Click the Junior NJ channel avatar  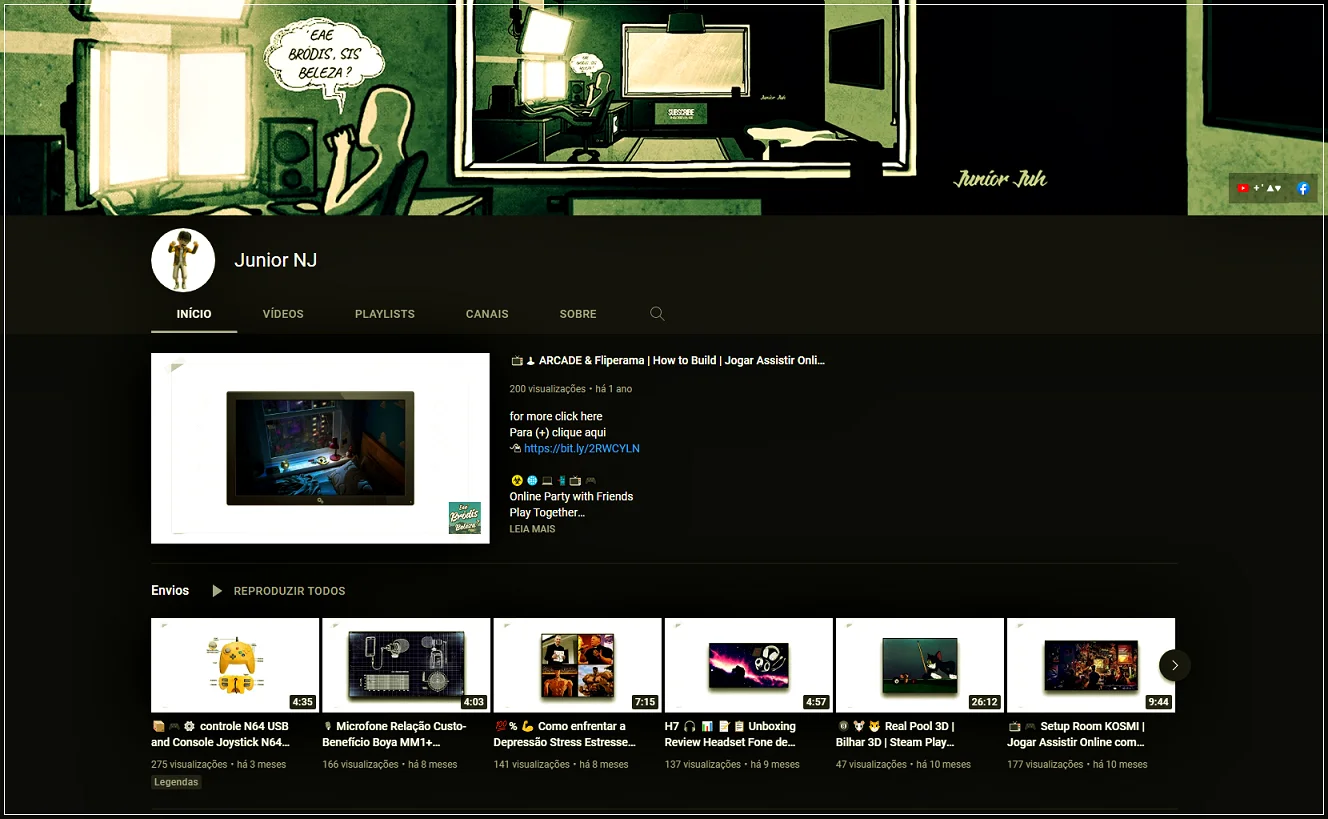pos(183,260)
